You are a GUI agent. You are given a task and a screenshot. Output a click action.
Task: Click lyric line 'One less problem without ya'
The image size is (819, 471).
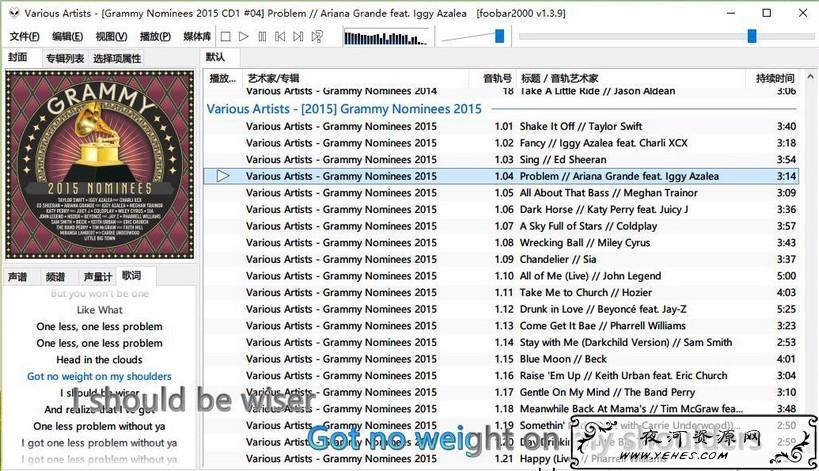click(99, 426)
